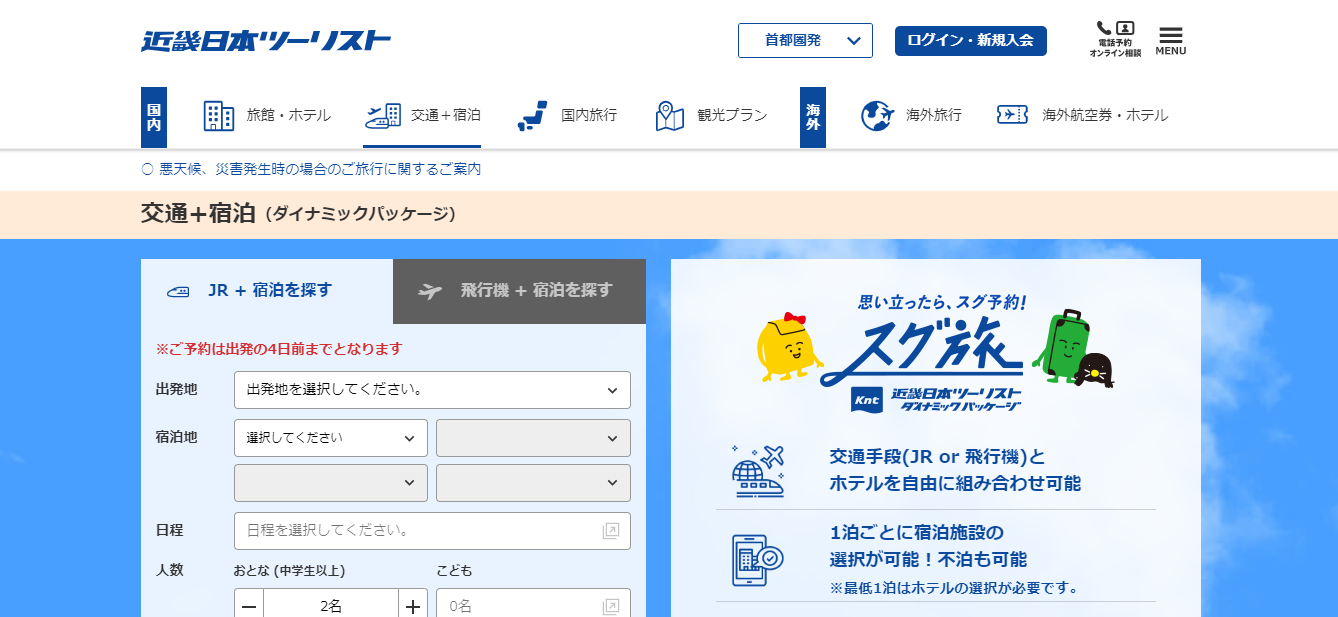Screen dimensions: 1338x617
Task: Open the hamburger MENU icon
Action: click(1170, 40)
